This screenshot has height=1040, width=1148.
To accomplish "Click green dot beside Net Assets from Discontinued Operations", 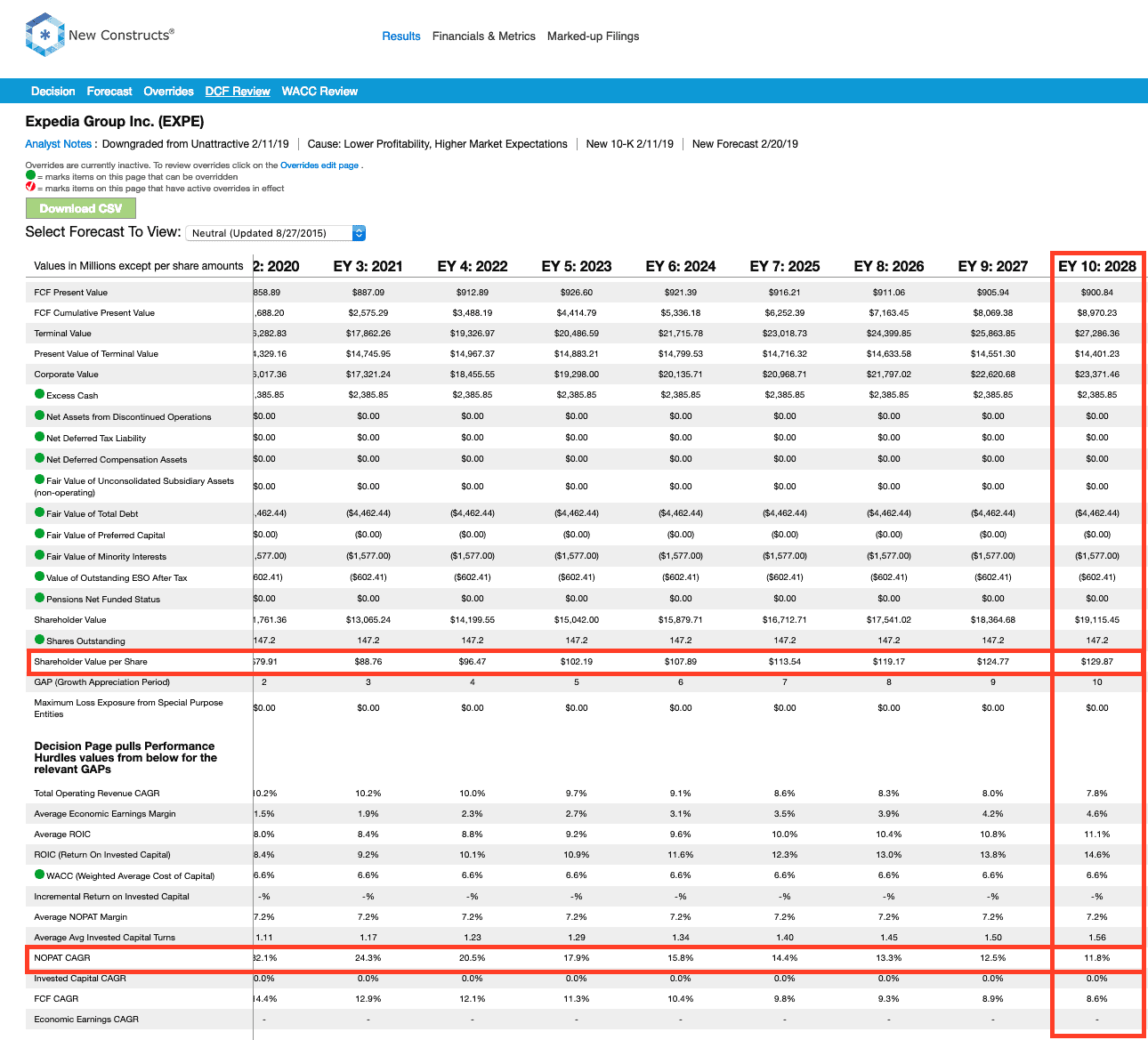I will pos(39,415).
